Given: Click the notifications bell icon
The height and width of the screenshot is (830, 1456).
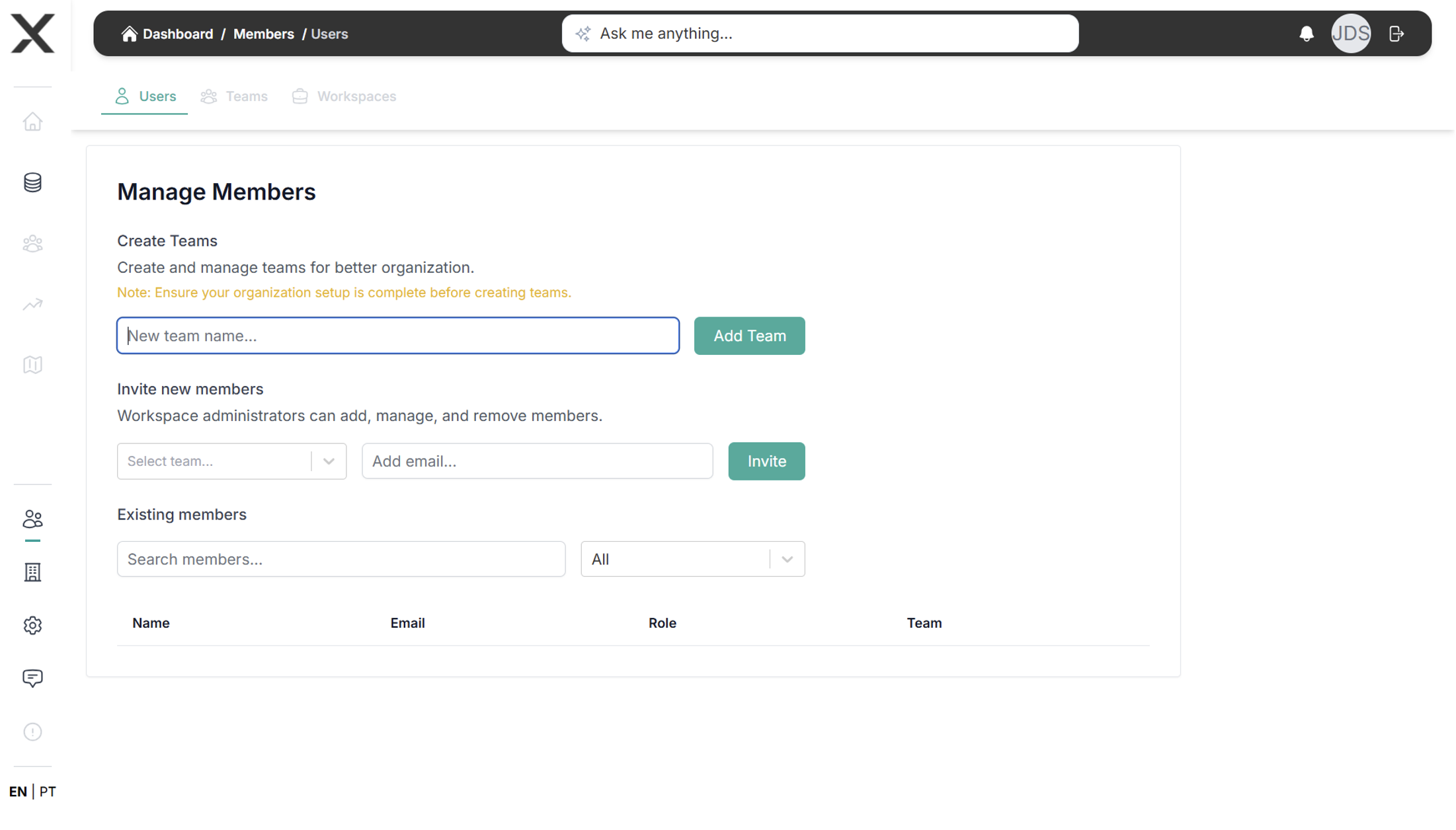Looking at the screenshot, I should [1307, 34].
